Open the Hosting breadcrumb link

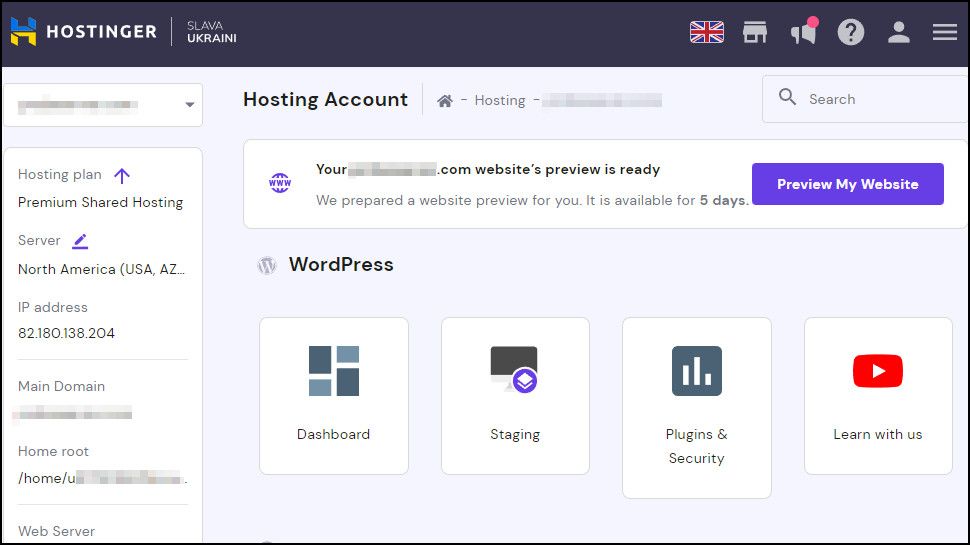click(x=500, y=100)
